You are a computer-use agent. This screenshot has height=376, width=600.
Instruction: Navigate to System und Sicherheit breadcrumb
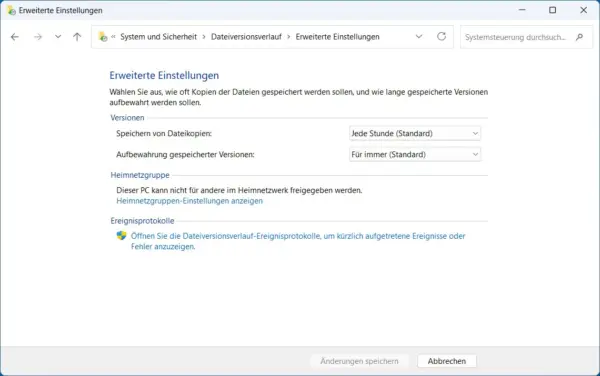tap(158, 37)
